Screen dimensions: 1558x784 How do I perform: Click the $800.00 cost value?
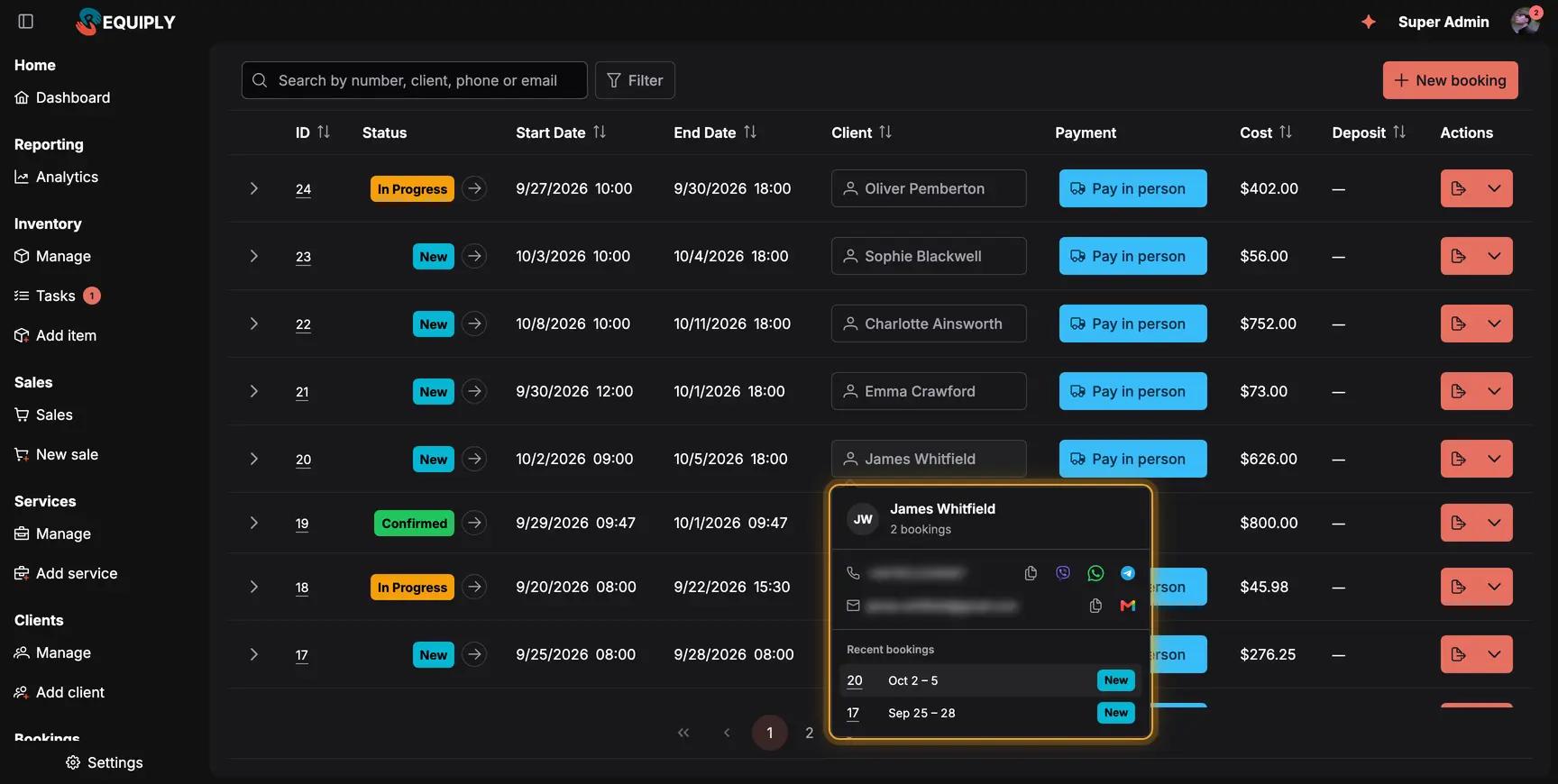[1269, 523]
